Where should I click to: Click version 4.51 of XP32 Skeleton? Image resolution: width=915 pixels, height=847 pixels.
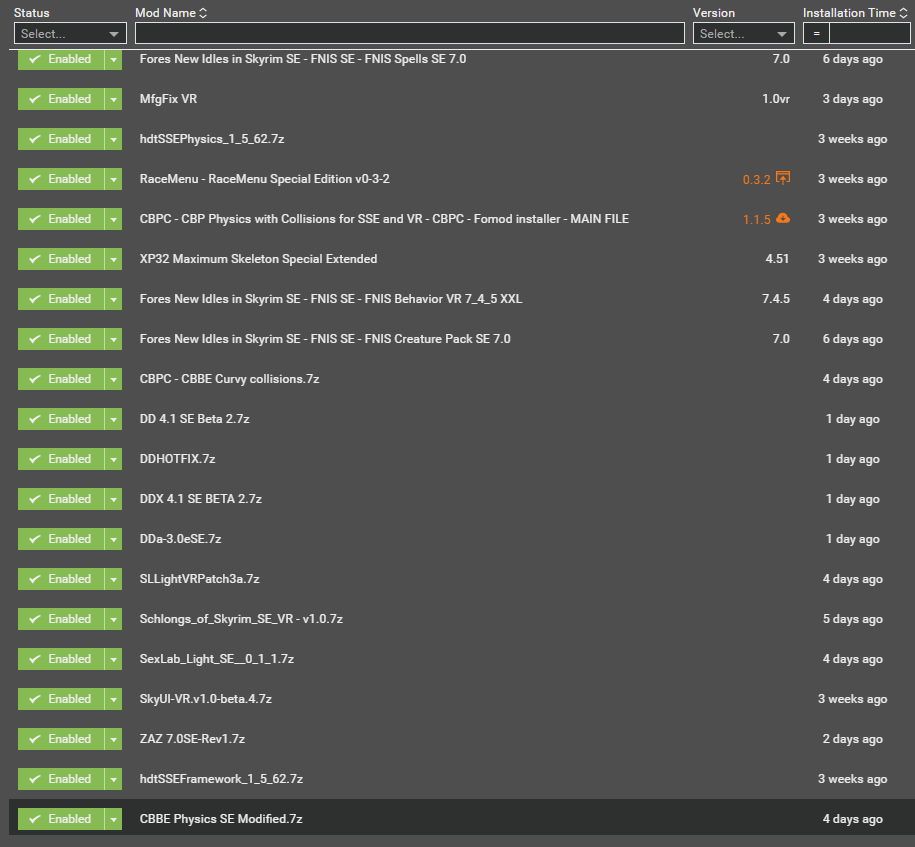(777, 259)
